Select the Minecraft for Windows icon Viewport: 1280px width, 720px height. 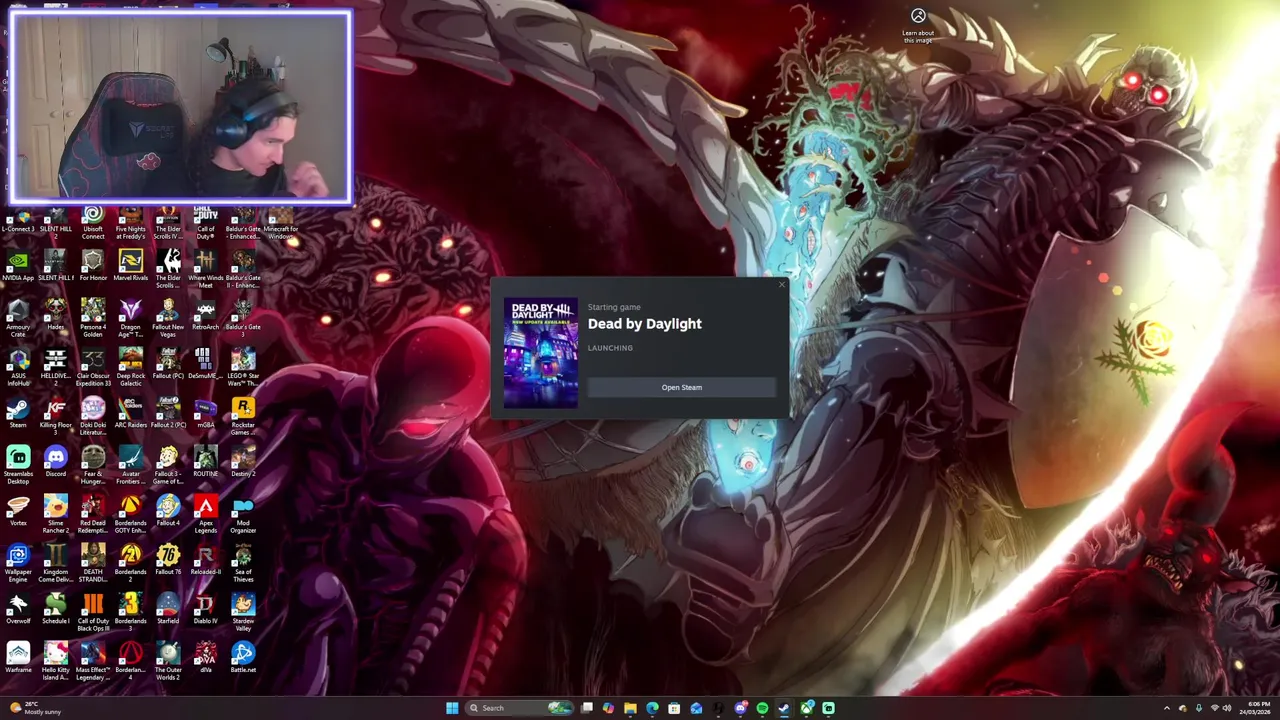pos(281,223)
